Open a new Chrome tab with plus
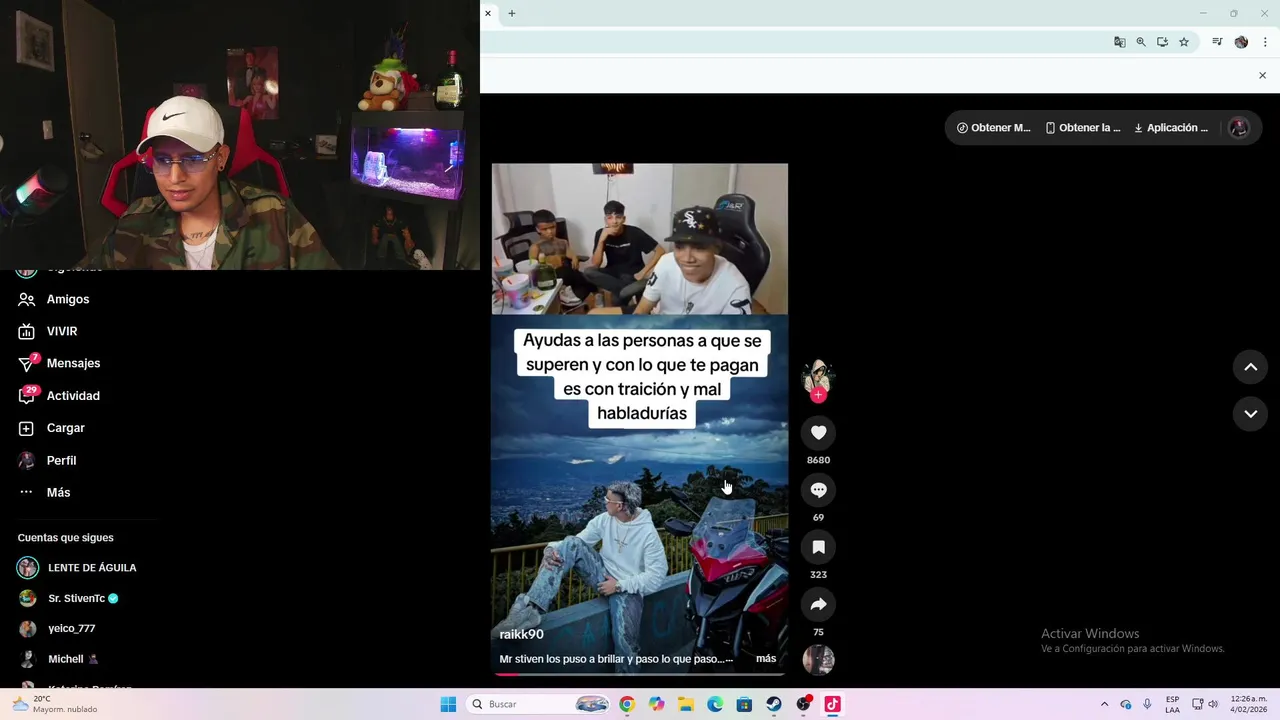1280x720 pixels. [512, 13]
